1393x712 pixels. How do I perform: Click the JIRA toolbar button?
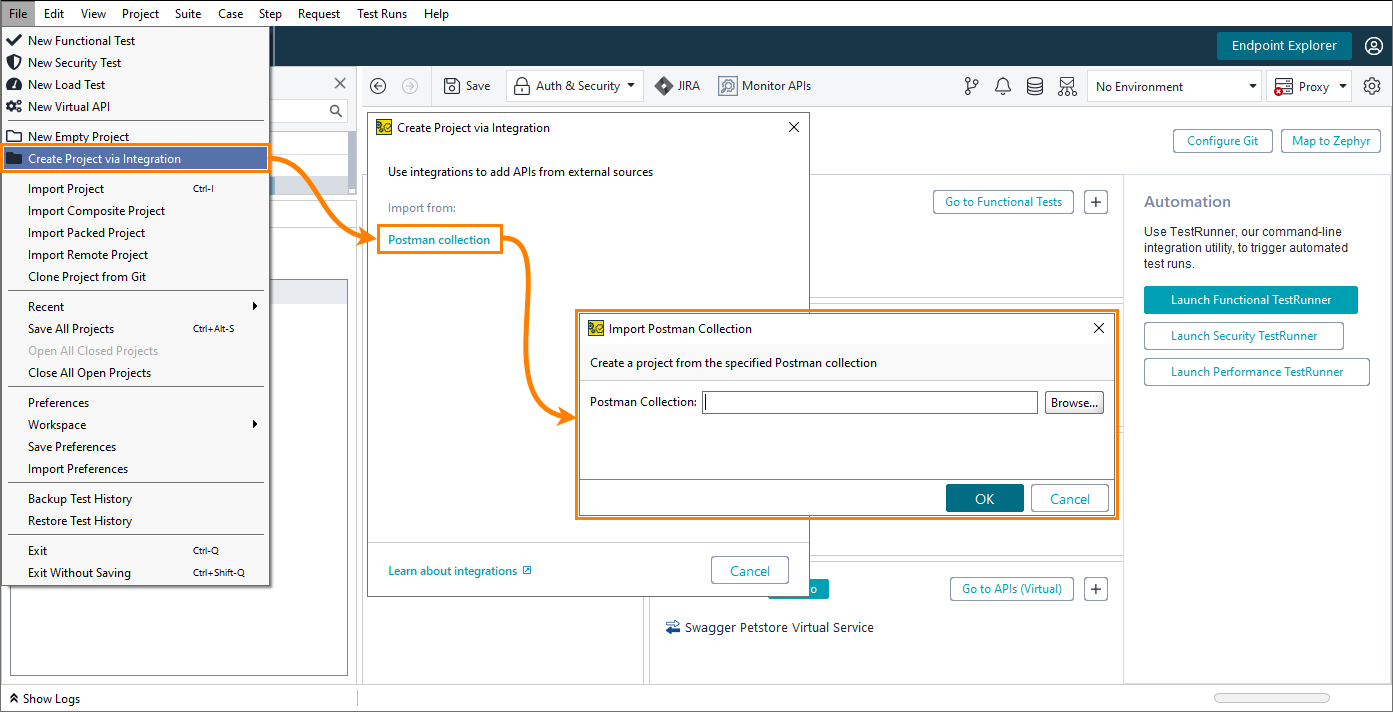point(678,86)
